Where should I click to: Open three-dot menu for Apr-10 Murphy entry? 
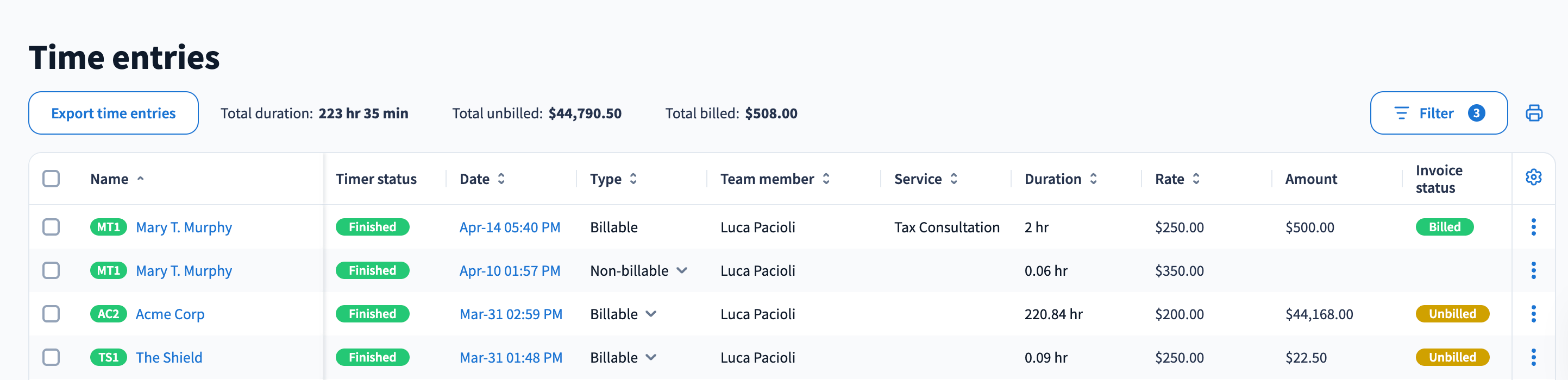coord(1533,270)
